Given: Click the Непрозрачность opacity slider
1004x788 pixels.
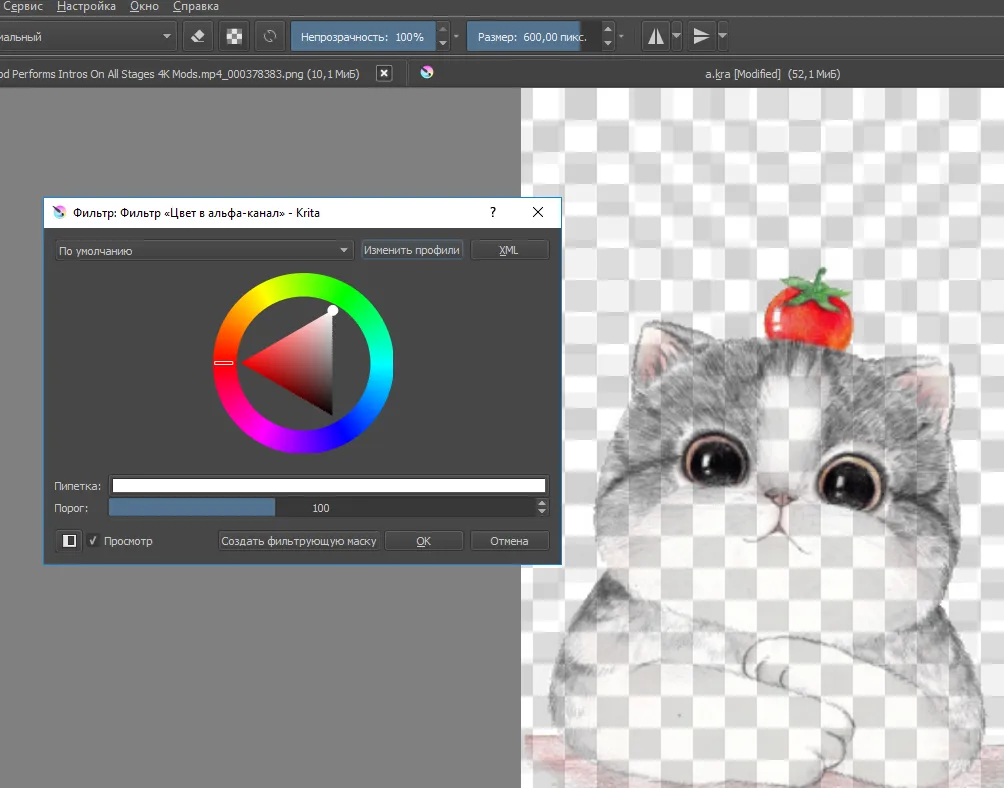Looking at the screenshot, I should 363,36.
